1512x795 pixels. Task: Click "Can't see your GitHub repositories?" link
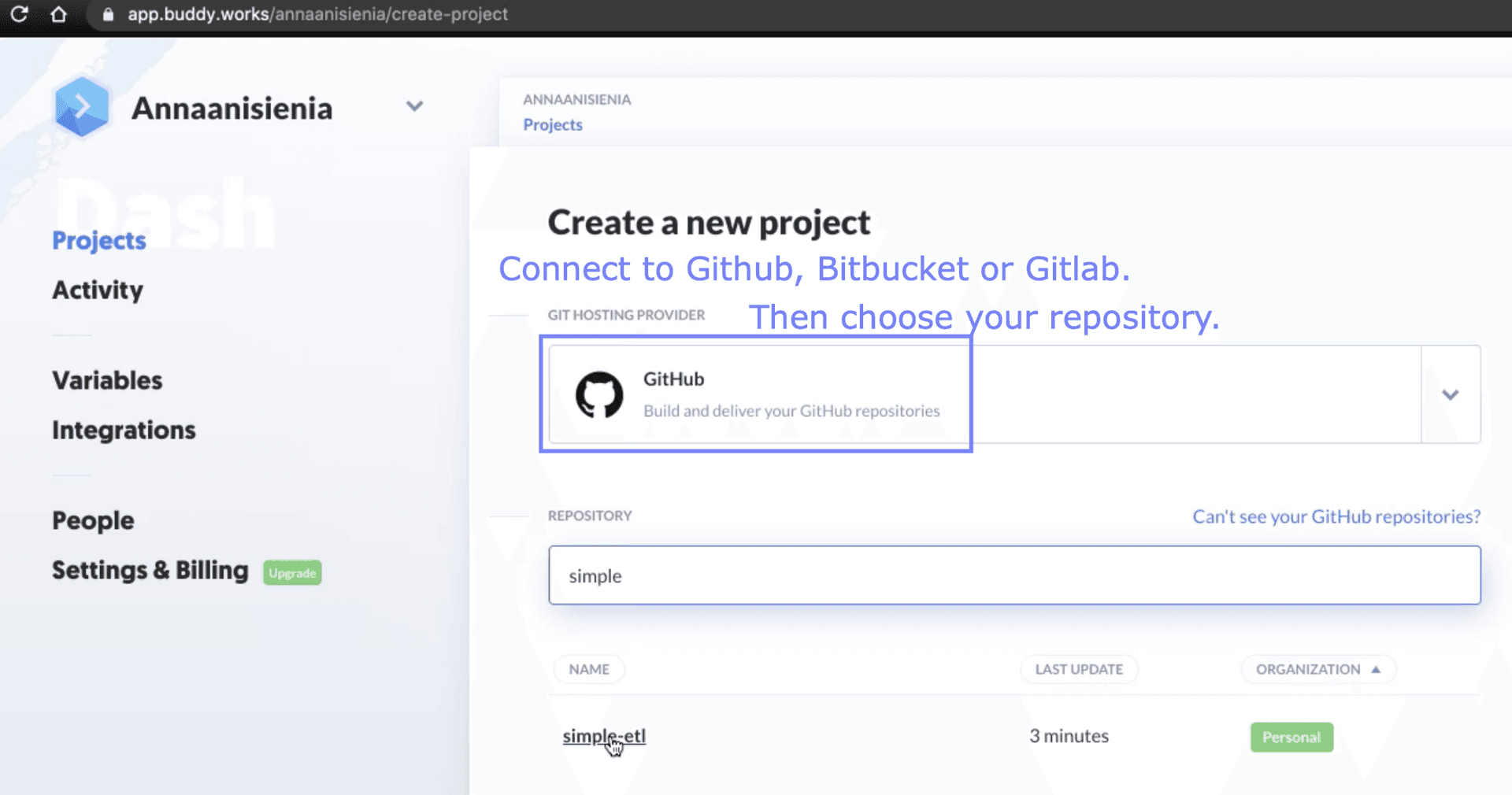coord(1335,516)
